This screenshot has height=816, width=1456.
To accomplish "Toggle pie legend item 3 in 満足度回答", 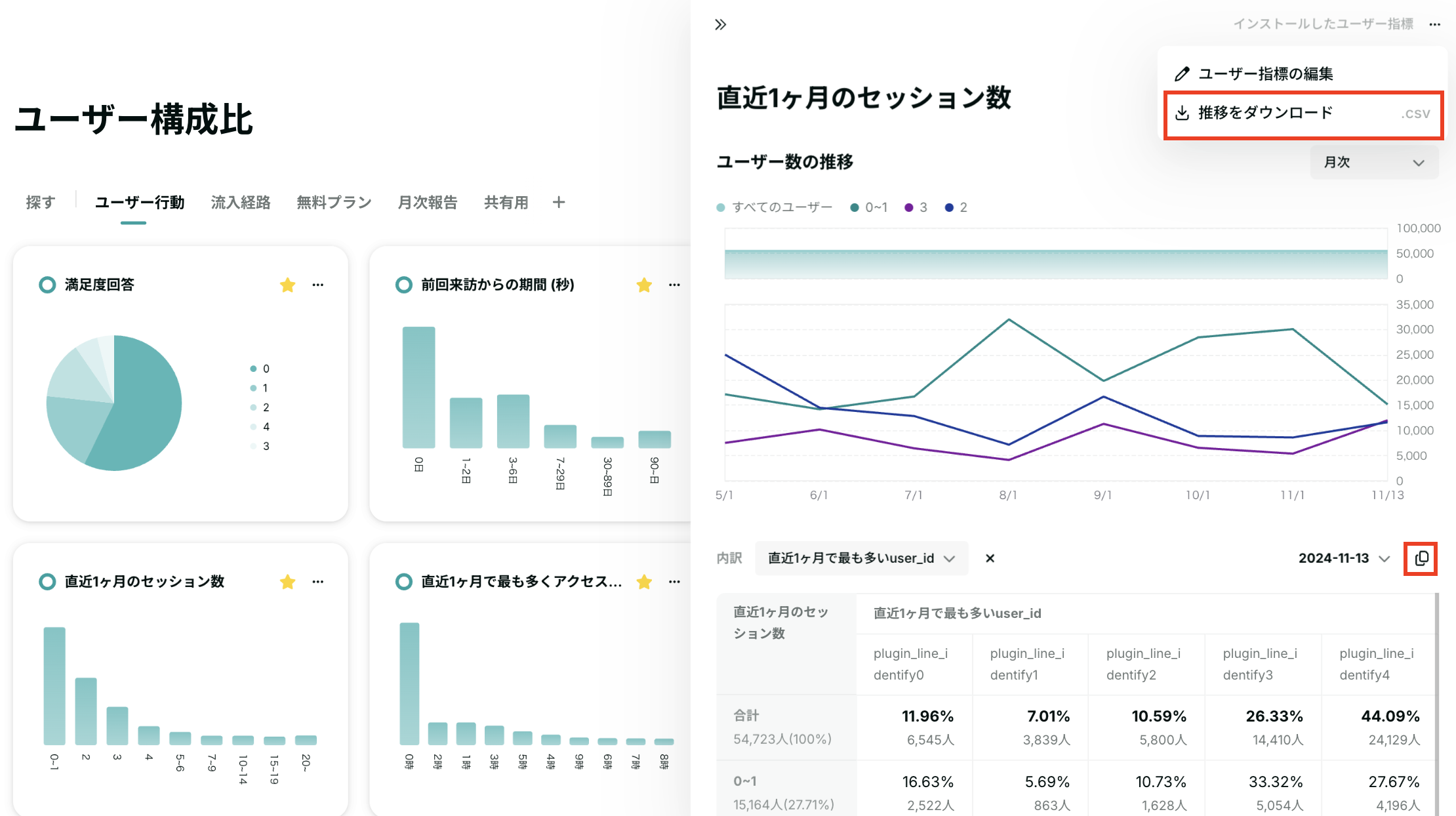I will (x=260, y=446).
